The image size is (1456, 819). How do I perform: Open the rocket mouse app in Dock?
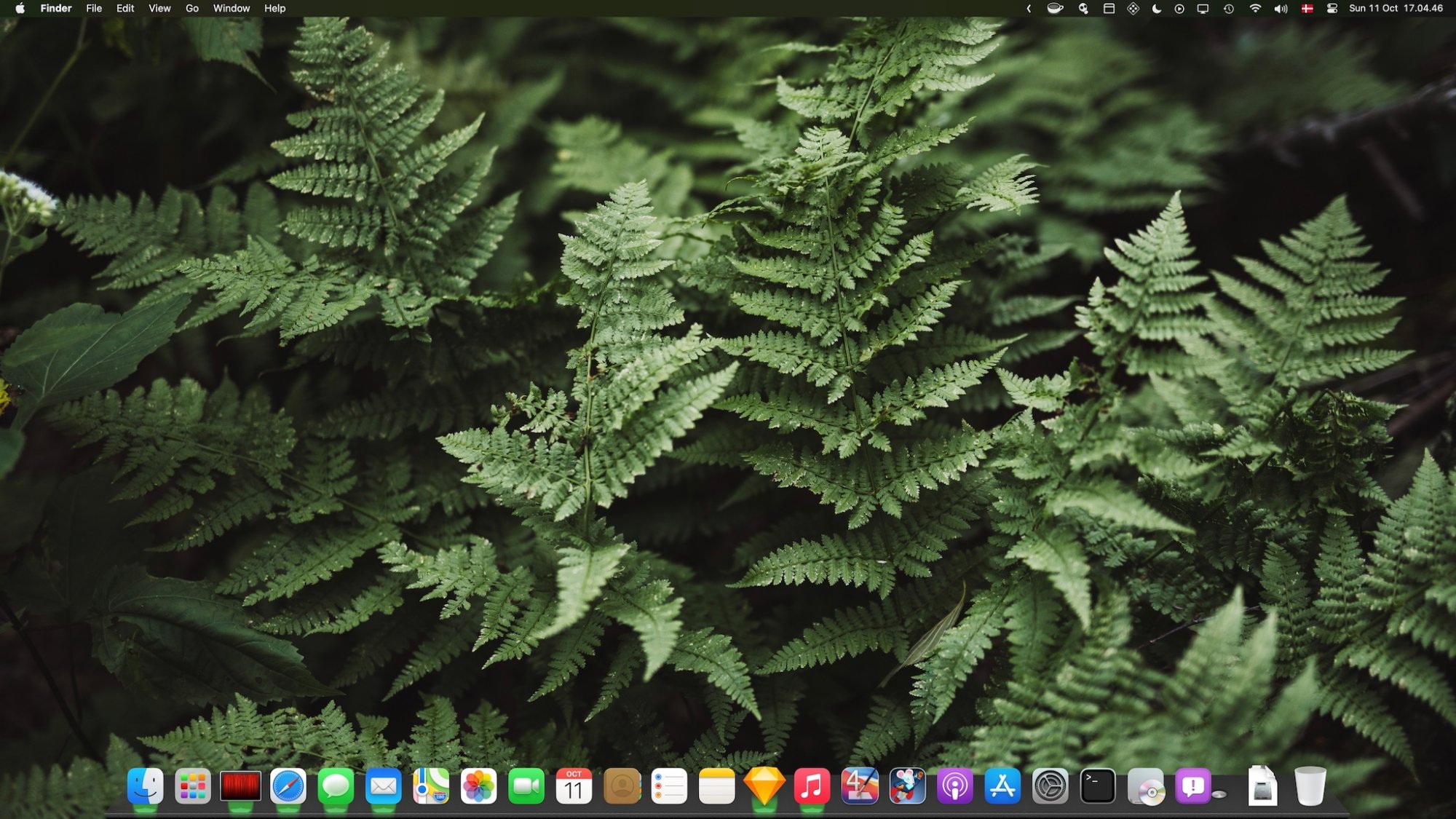tap(907, 786)
